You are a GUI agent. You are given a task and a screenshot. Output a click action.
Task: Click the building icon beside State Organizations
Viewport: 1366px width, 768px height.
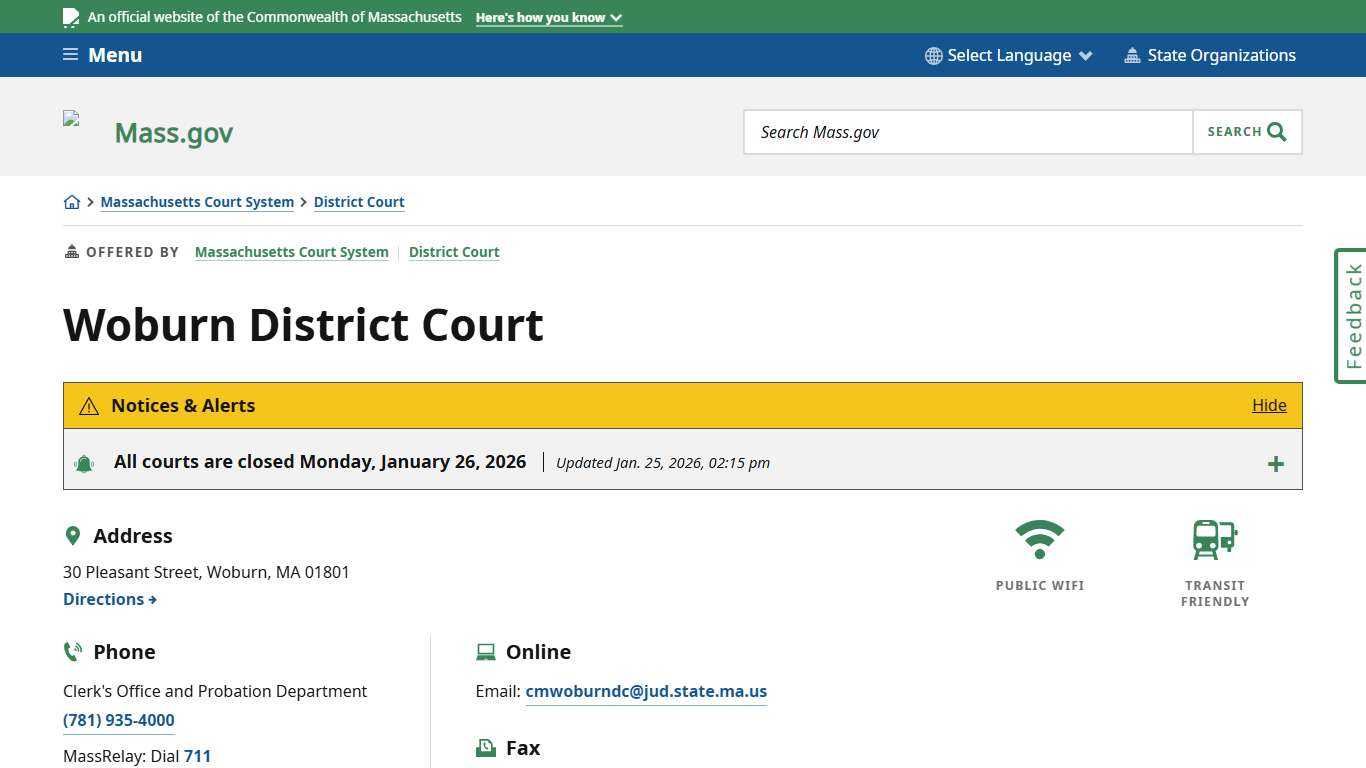coord(1133,55)
